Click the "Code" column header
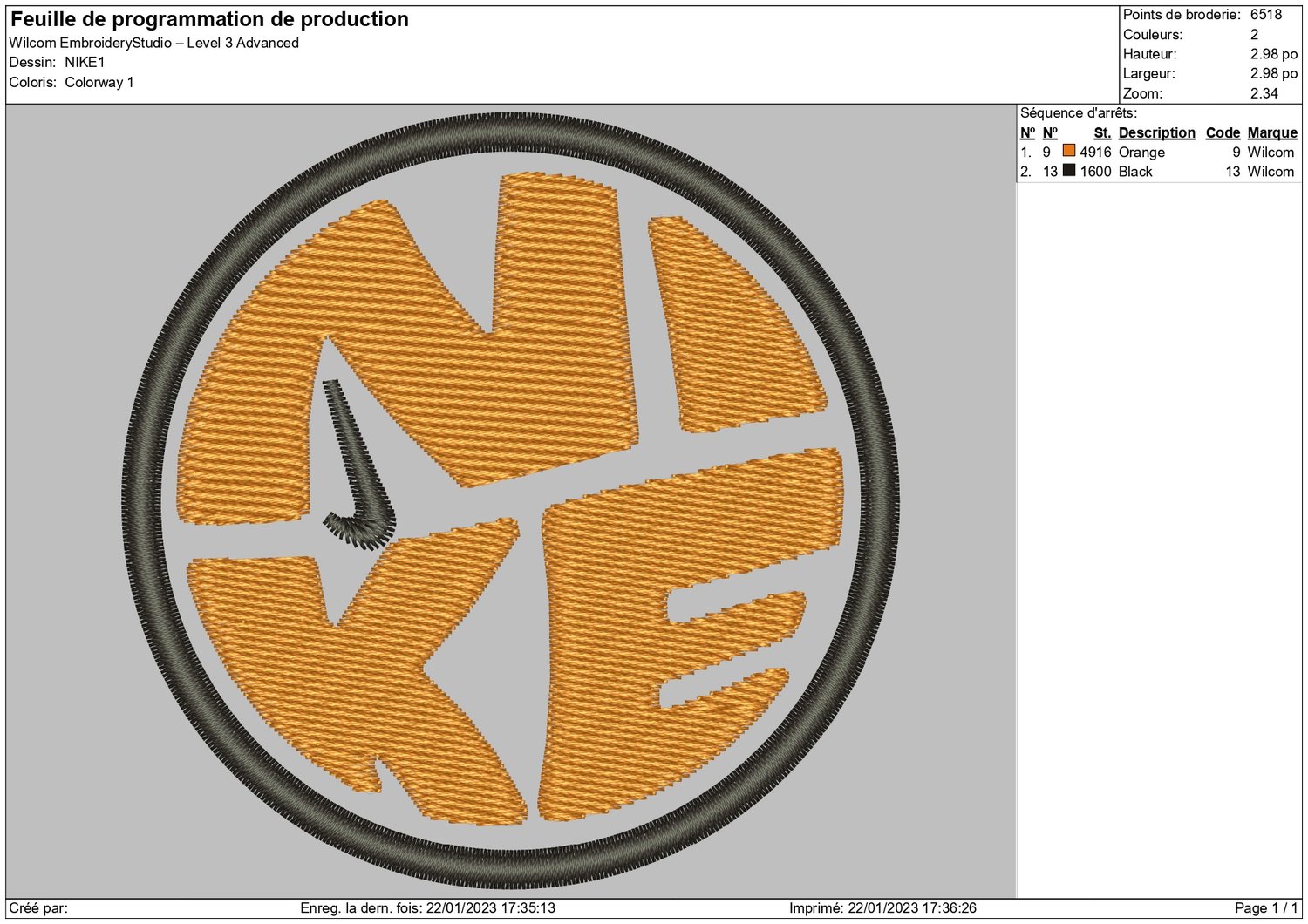 click(1223, 132)
